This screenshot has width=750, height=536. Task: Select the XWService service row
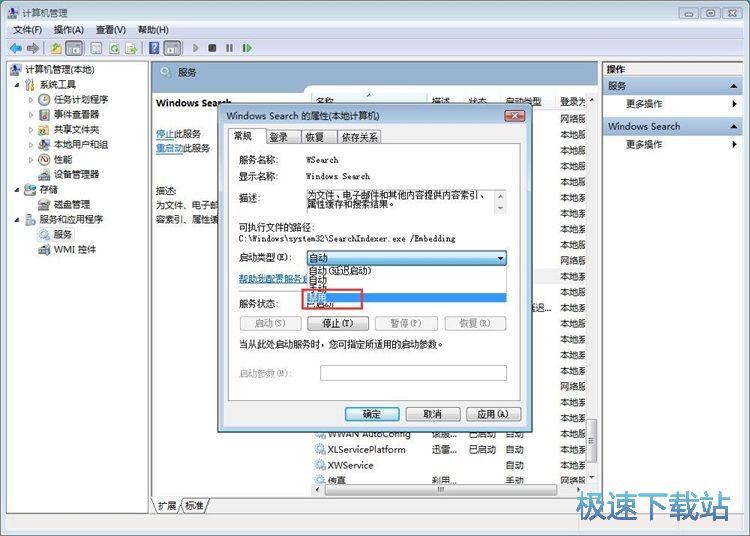(x=450, y=465)
